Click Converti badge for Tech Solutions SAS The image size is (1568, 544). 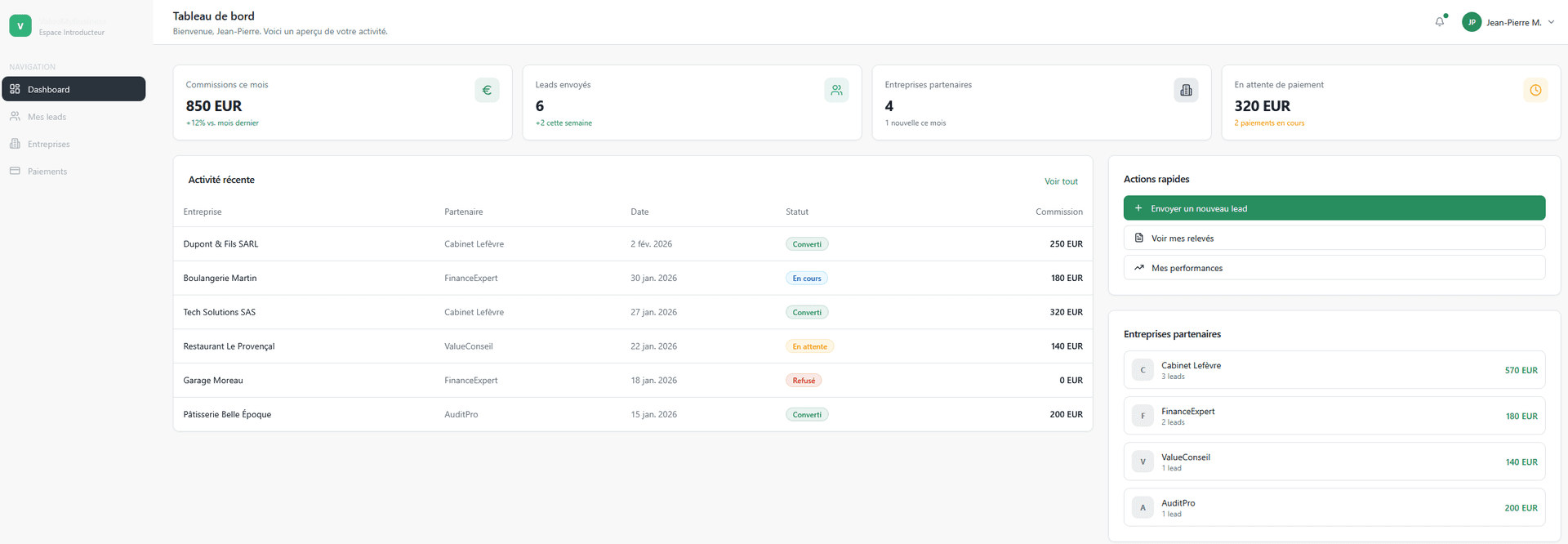(807, 312)
